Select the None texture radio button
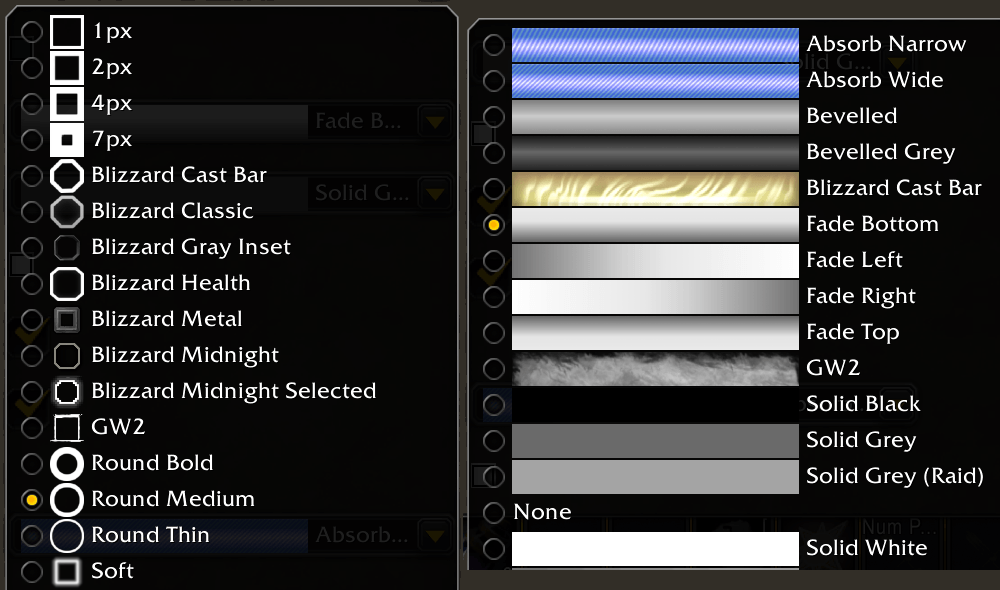The width and height of the screenshot is (1000, 590). [494, 512]
